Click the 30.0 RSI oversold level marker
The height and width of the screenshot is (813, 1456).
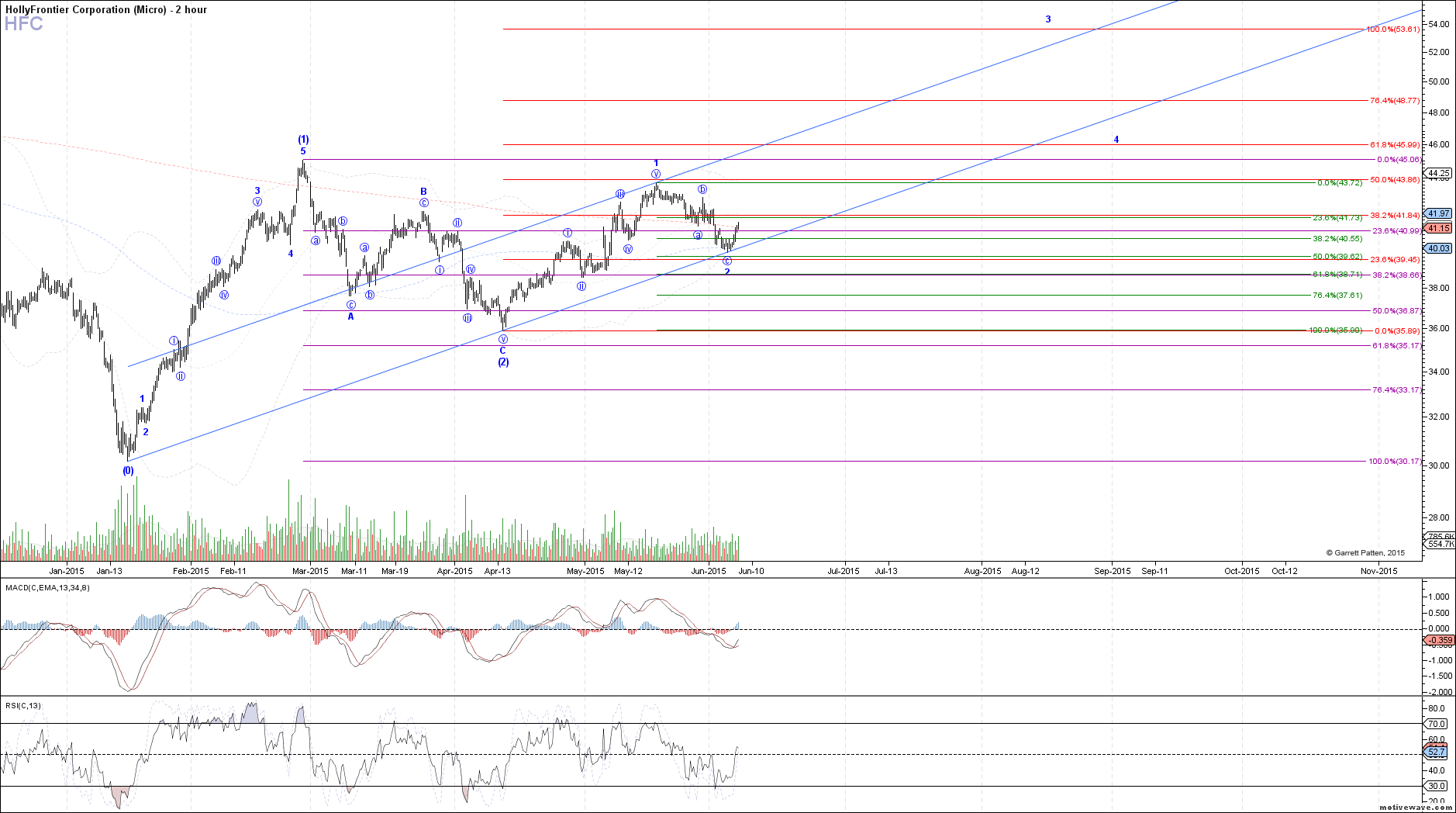pyautogui.click(x=1437, y=786)
